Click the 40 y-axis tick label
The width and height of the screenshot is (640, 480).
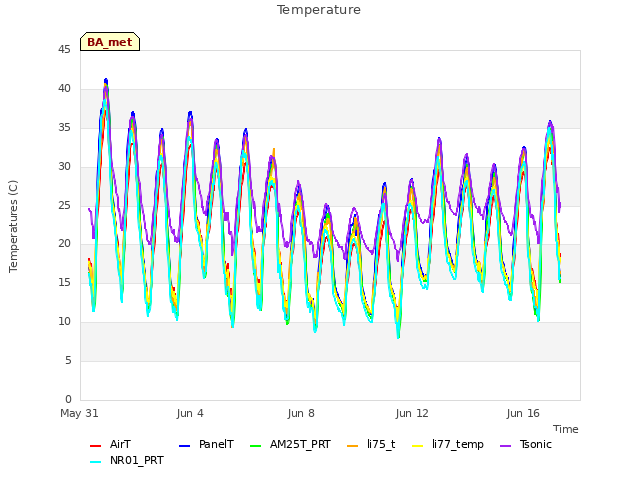coord(64,89)
